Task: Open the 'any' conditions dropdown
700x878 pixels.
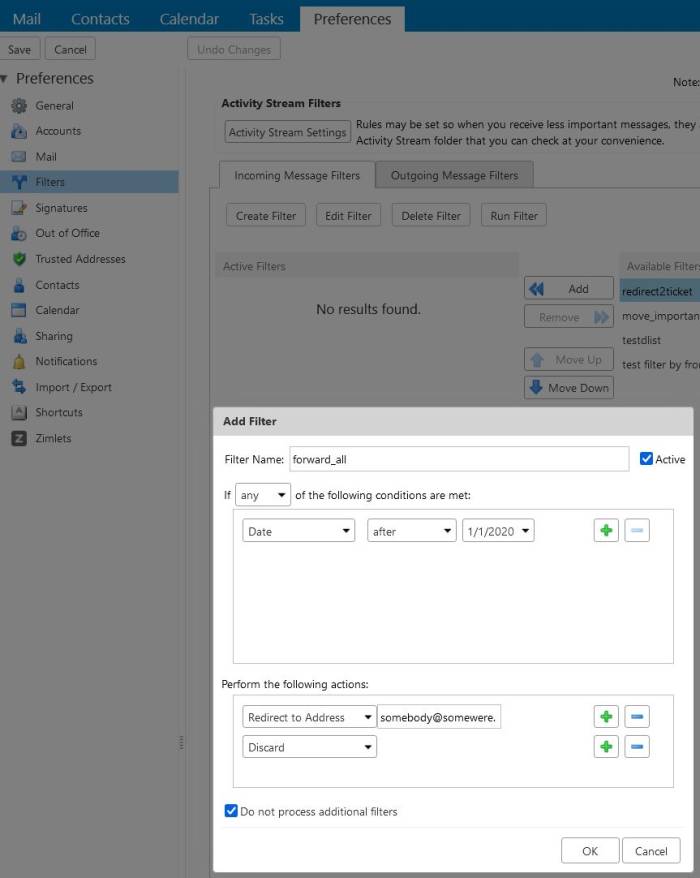Action: pyautogui.click(x=260, y=494)
